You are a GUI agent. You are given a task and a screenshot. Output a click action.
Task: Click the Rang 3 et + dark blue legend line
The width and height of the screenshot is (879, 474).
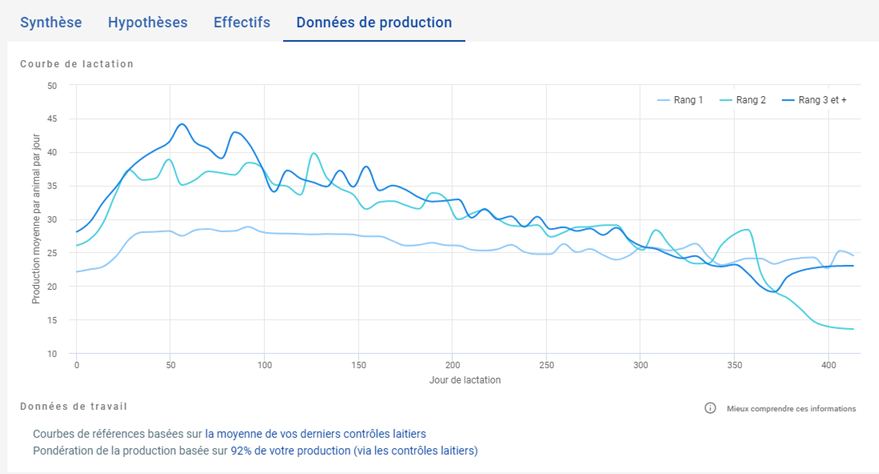click(x=788, y=100)
